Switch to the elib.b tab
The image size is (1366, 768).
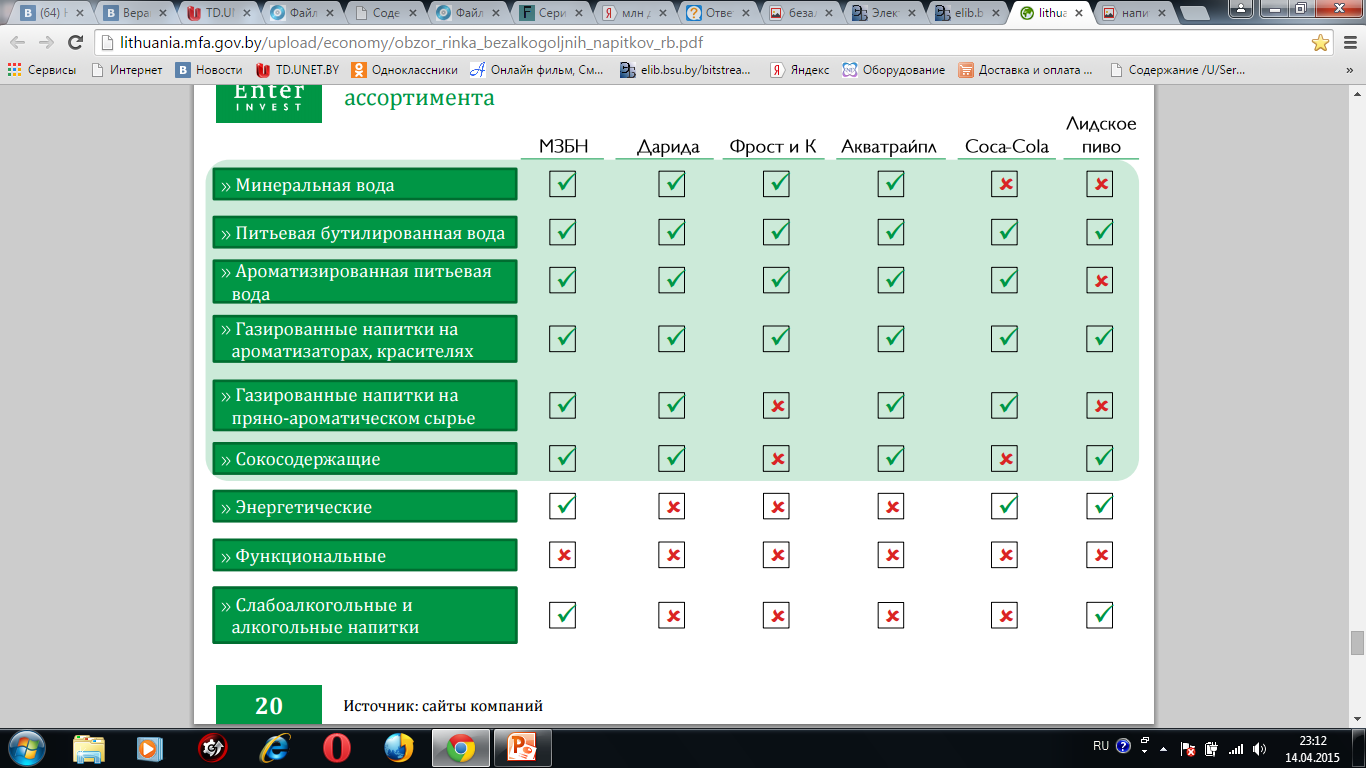966,13
